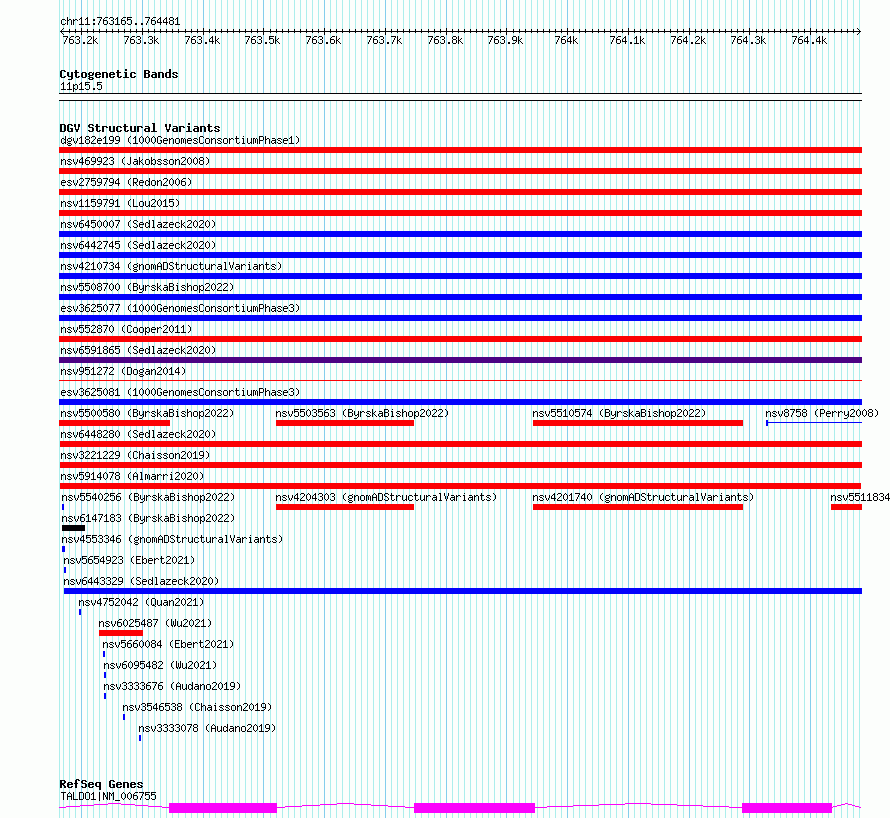
Task: Click the first magenta TALDO1 exon block
Action: (x=223, y=808)
